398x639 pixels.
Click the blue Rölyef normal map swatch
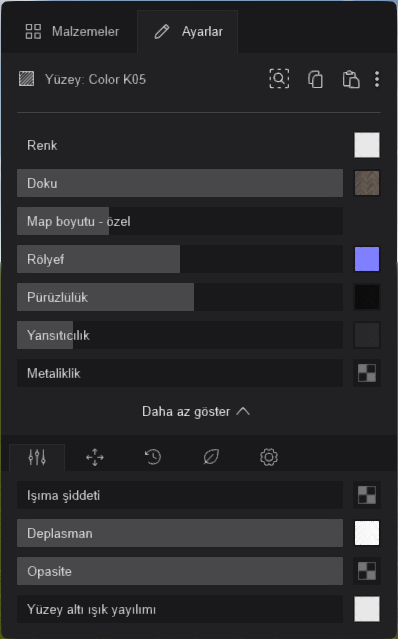point(367,259)
